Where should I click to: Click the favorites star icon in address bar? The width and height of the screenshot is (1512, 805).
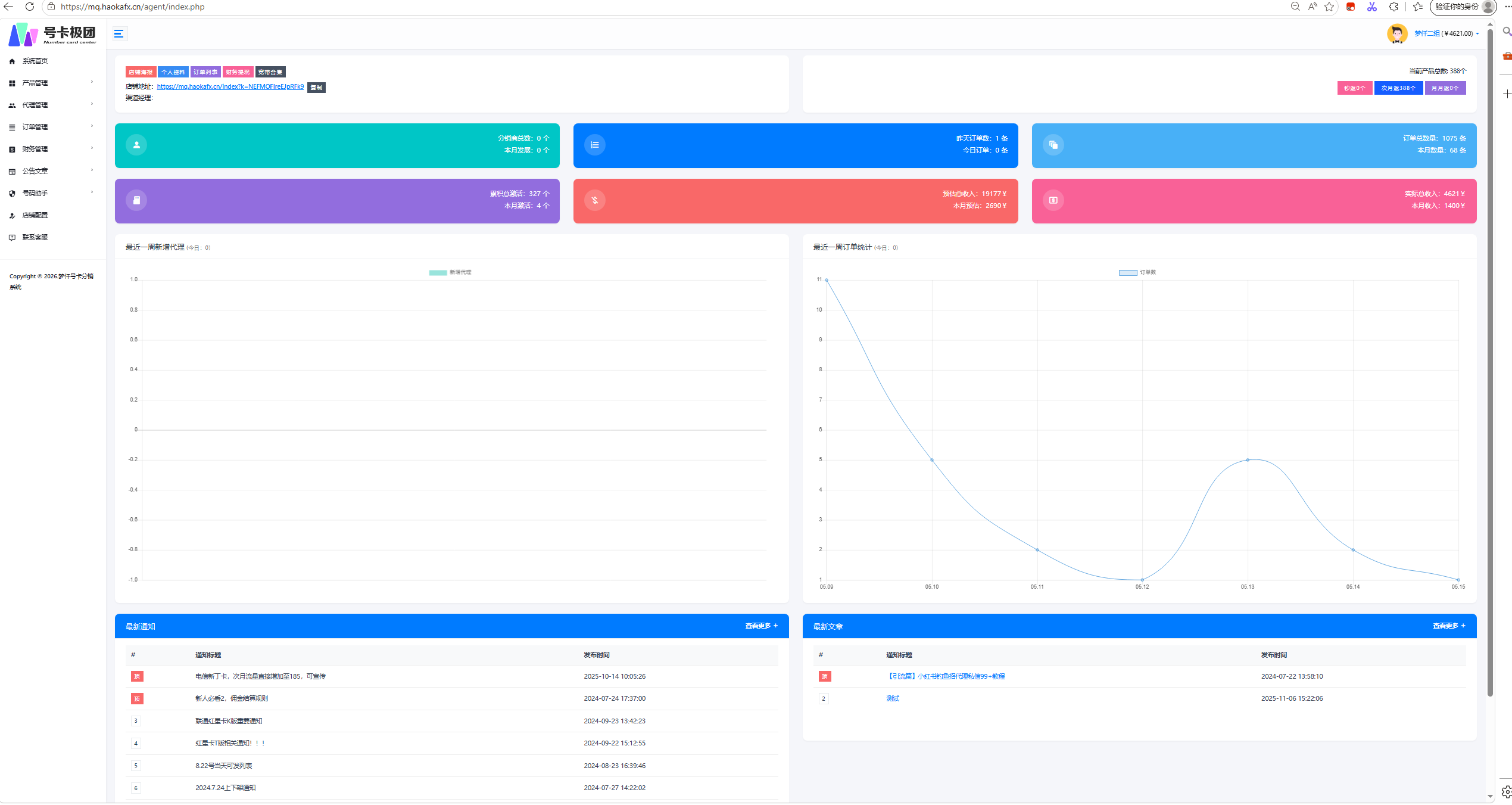(1329, 7)
